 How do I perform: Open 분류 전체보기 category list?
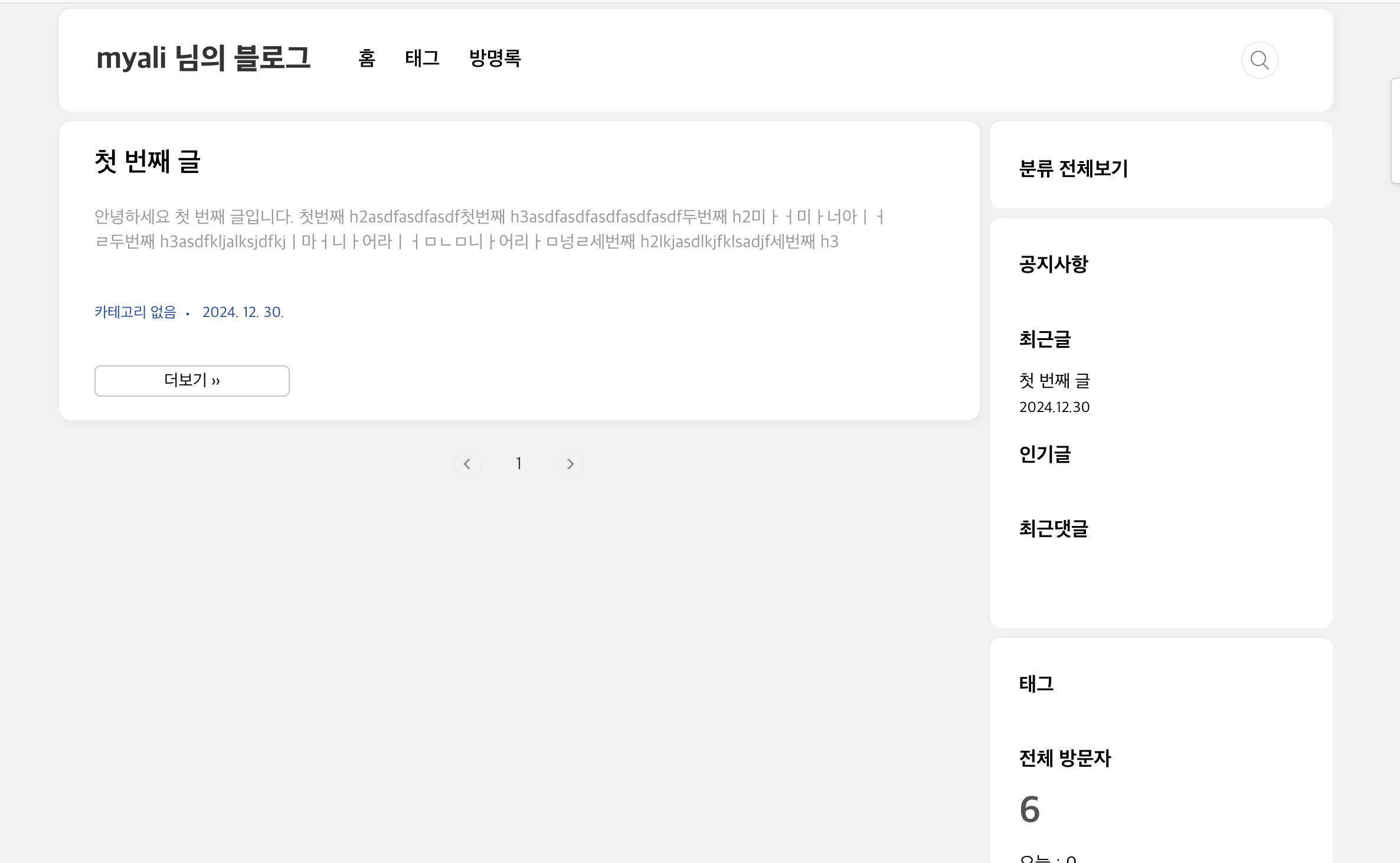(x=1073, y=169)
